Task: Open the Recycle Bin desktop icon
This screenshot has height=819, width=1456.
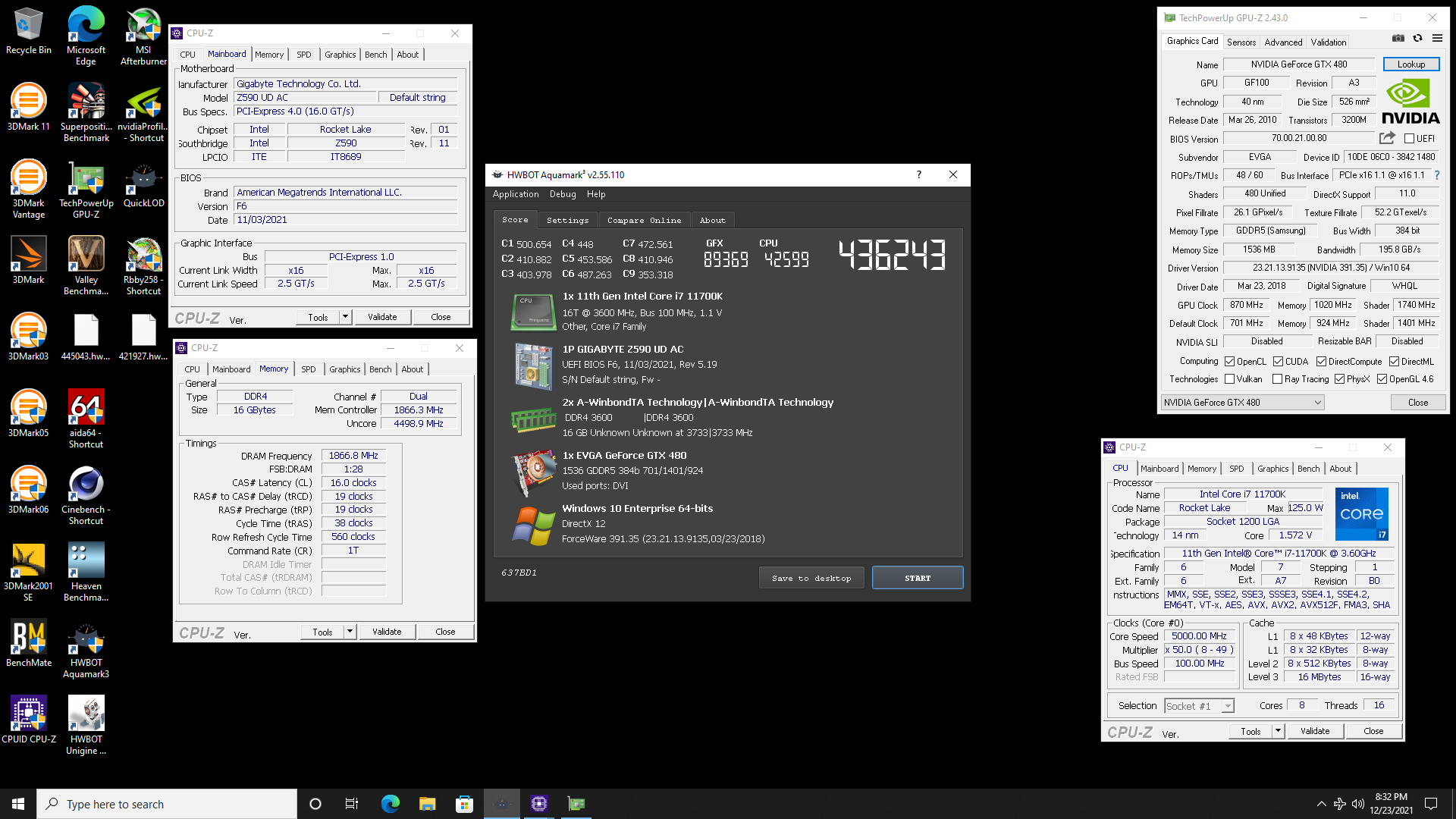Action: click(28, 31)
